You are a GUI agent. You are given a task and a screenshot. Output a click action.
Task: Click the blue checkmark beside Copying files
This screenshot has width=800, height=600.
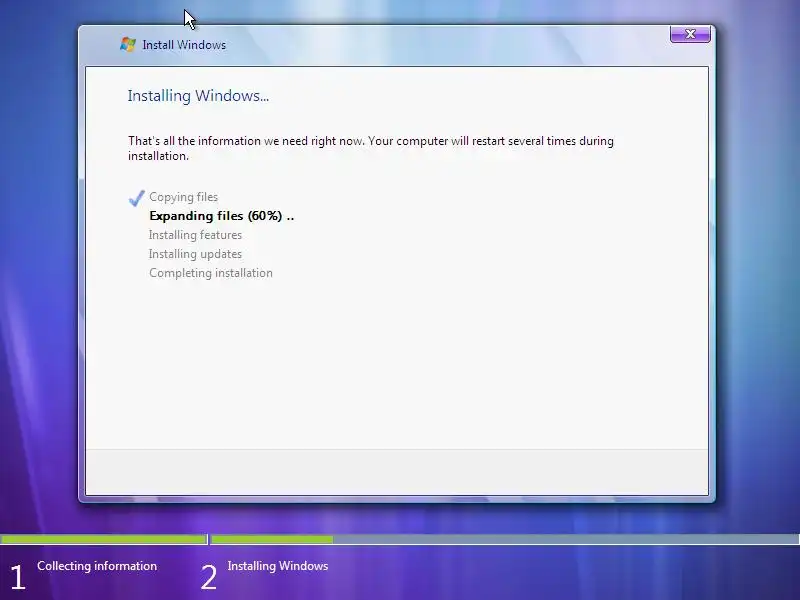[137, 197]
